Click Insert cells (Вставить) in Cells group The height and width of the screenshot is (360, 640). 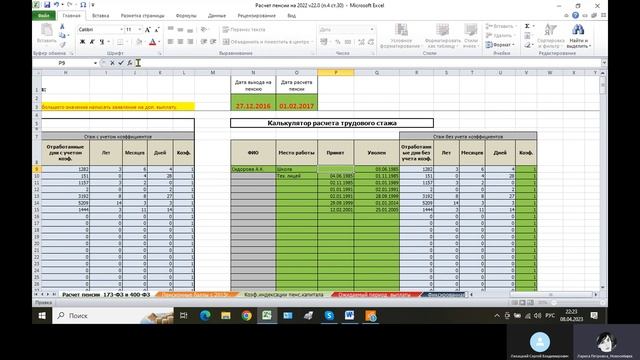(x=500, y=26)
